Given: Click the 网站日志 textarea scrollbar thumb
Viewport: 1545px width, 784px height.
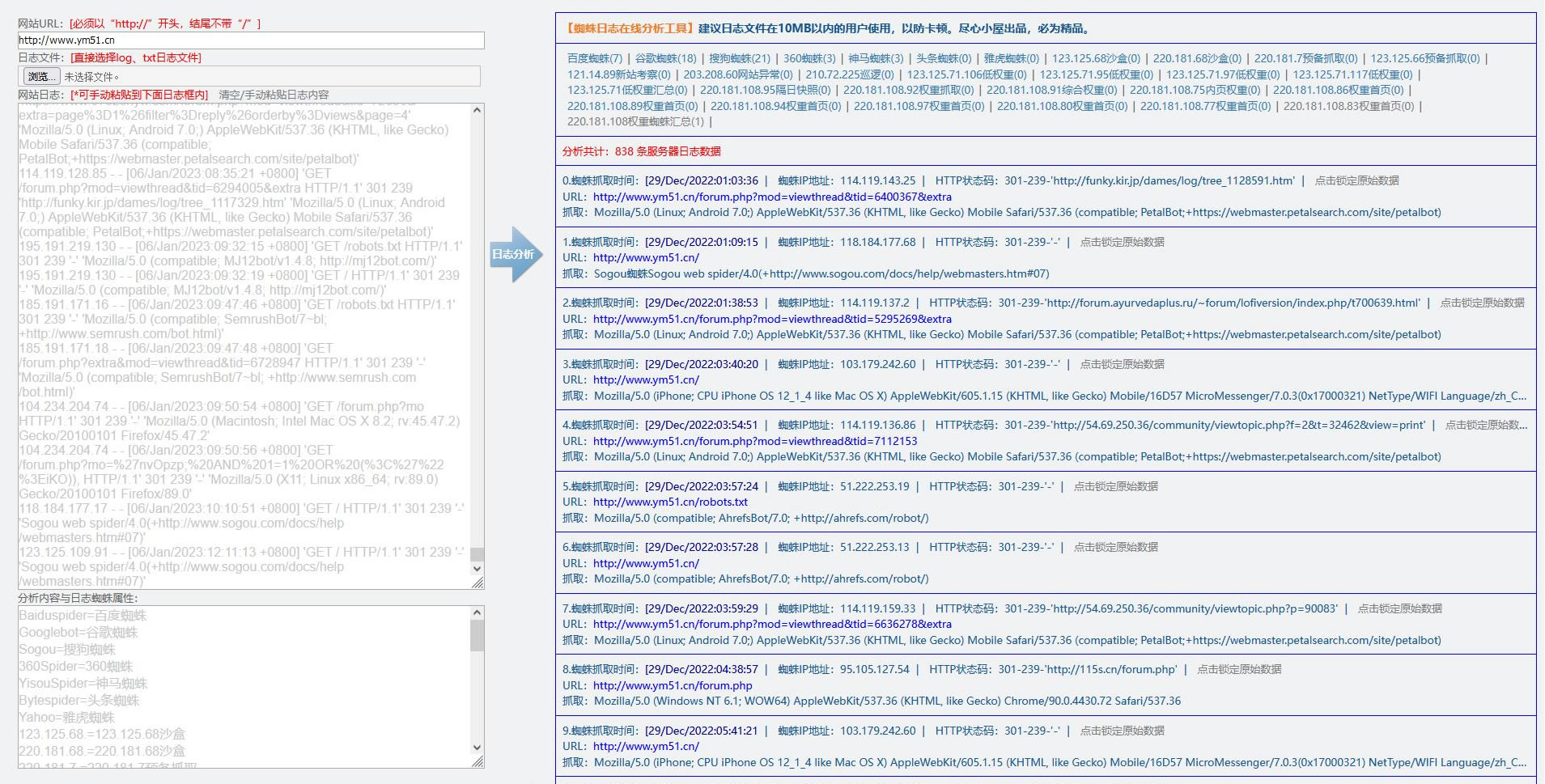Looking at the screenshot, I should 477,554.
